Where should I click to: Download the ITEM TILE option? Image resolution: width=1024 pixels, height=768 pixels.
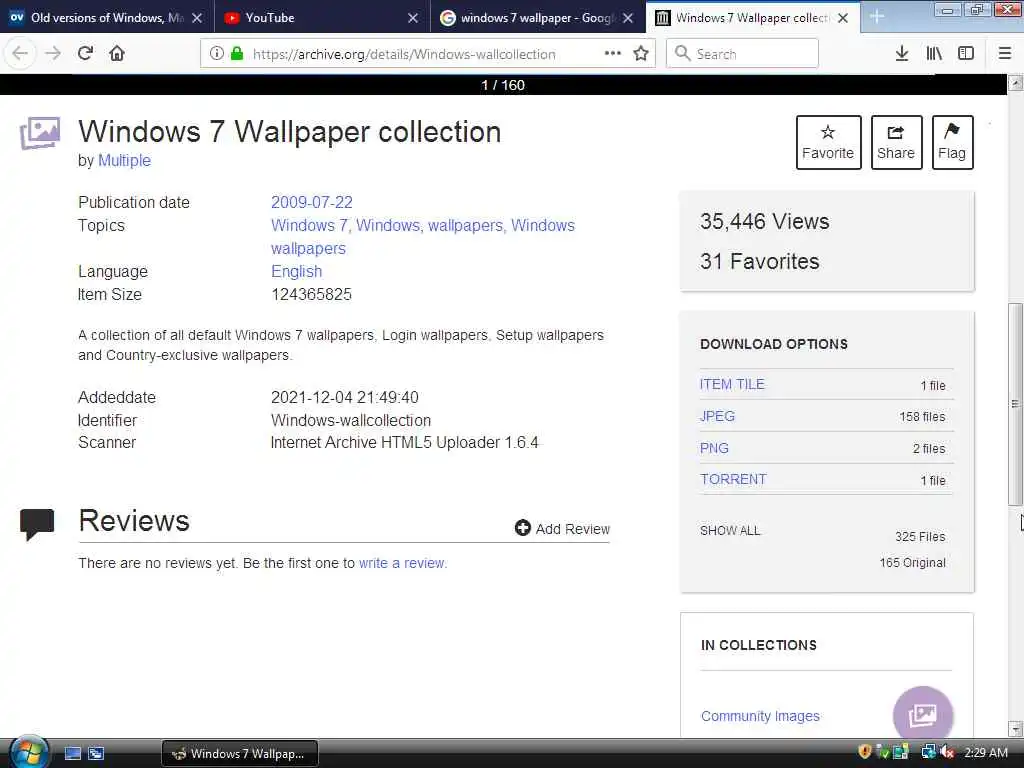731,385
